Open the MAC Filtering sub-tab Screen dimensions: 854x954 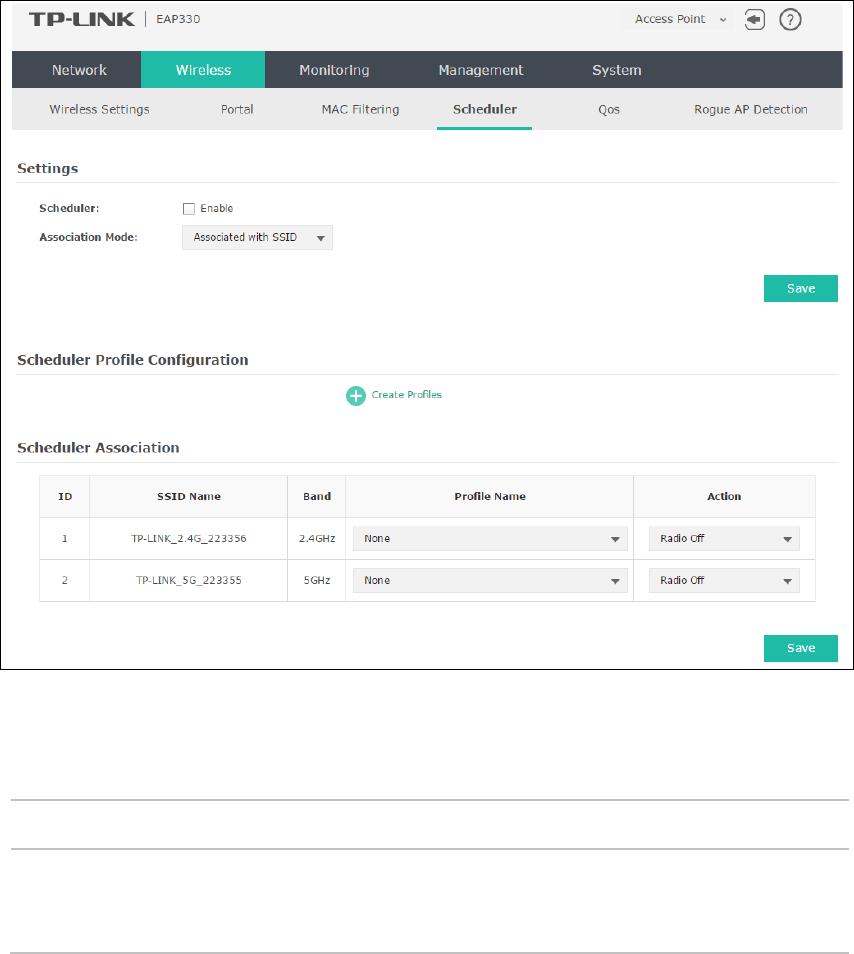[360, 110]
